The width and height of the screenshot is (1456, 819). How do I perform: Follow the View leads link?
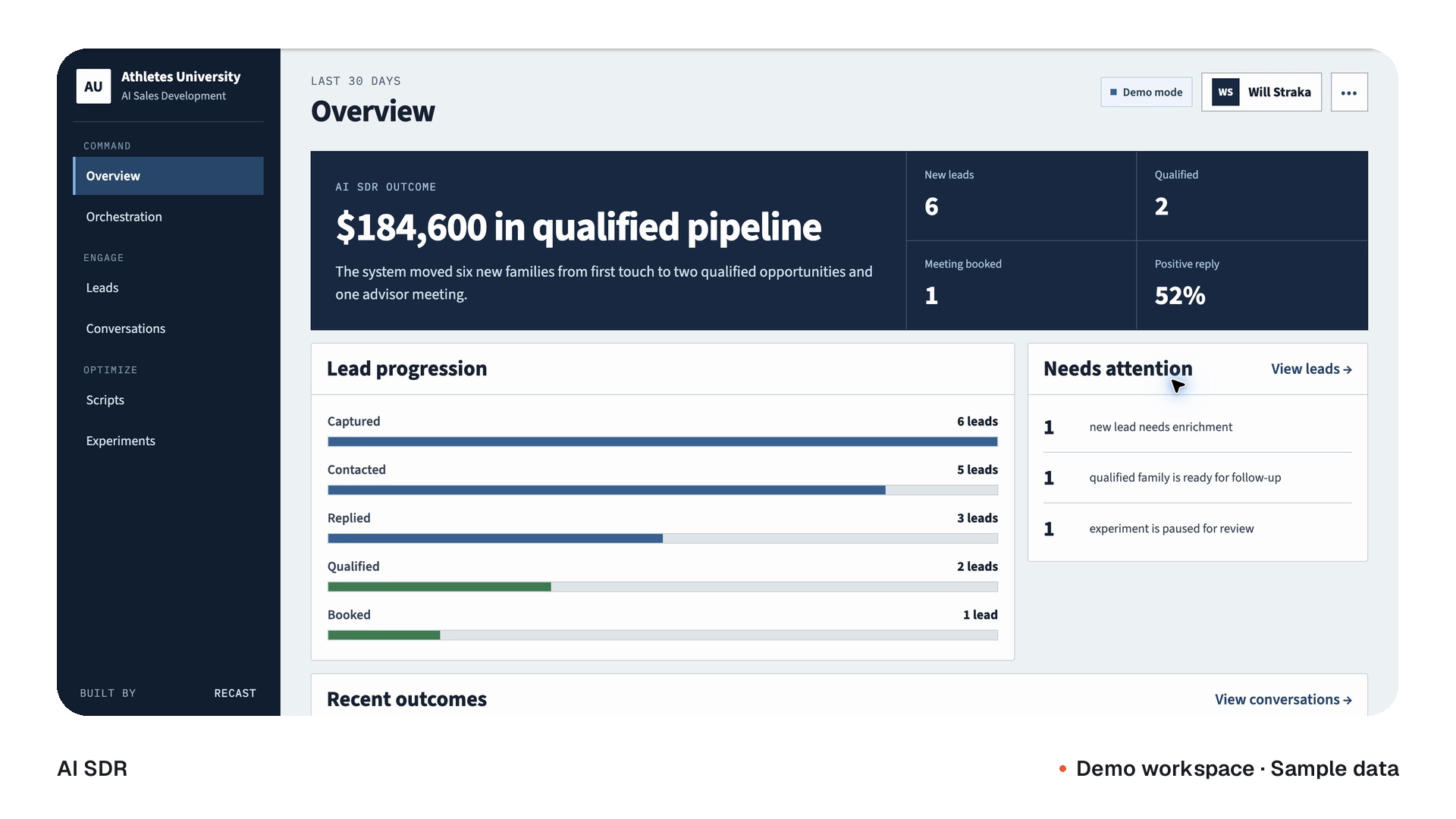click(x=1311, y=369)
